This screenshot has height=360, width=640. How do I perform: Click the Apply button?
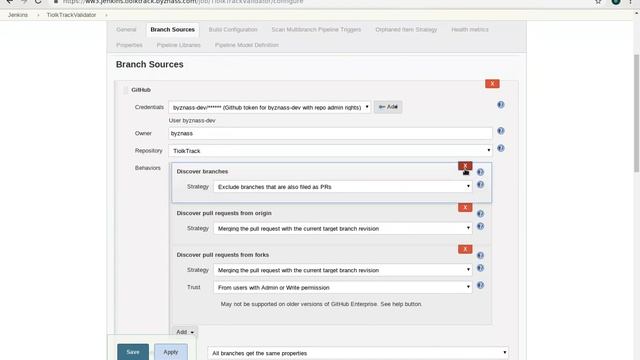171,352
